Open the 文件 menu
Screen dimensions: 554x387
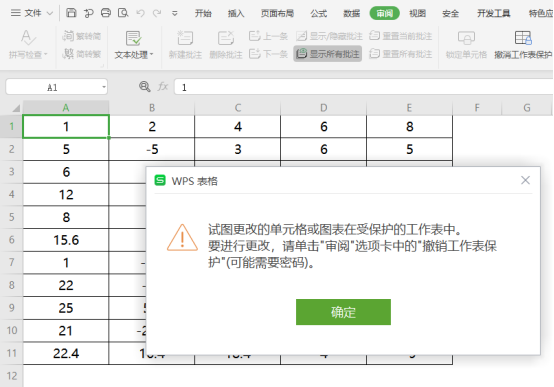(32, 13)
